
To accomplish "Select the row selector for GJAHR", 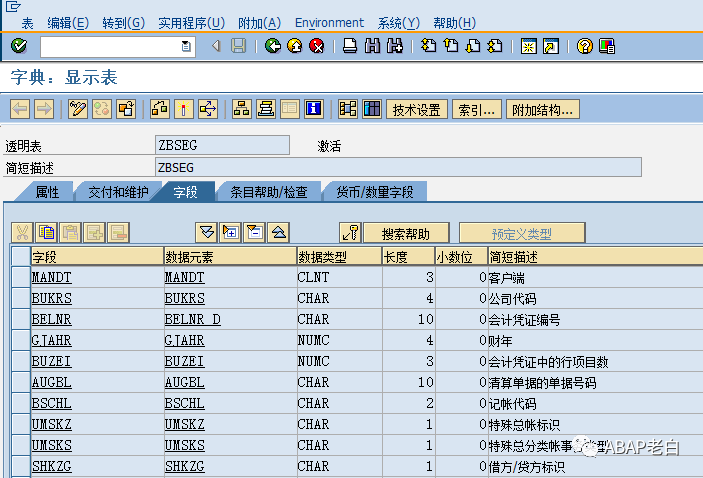I will [21, 340].
